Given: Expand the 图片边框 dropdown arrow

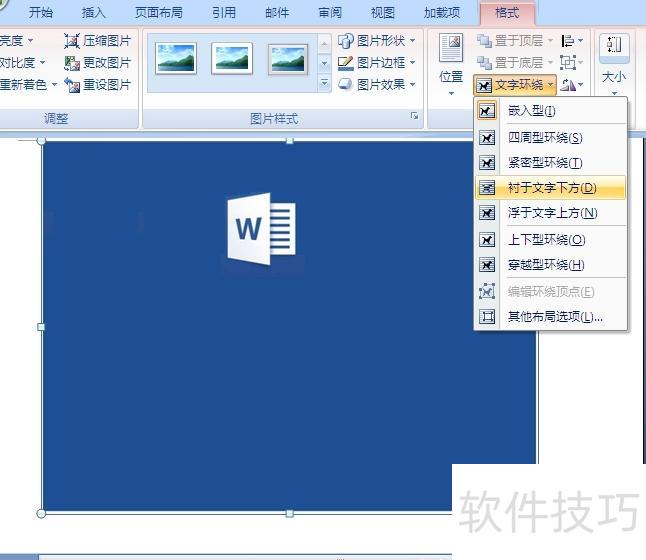Looking at the screenshot, I should (412, 63).
